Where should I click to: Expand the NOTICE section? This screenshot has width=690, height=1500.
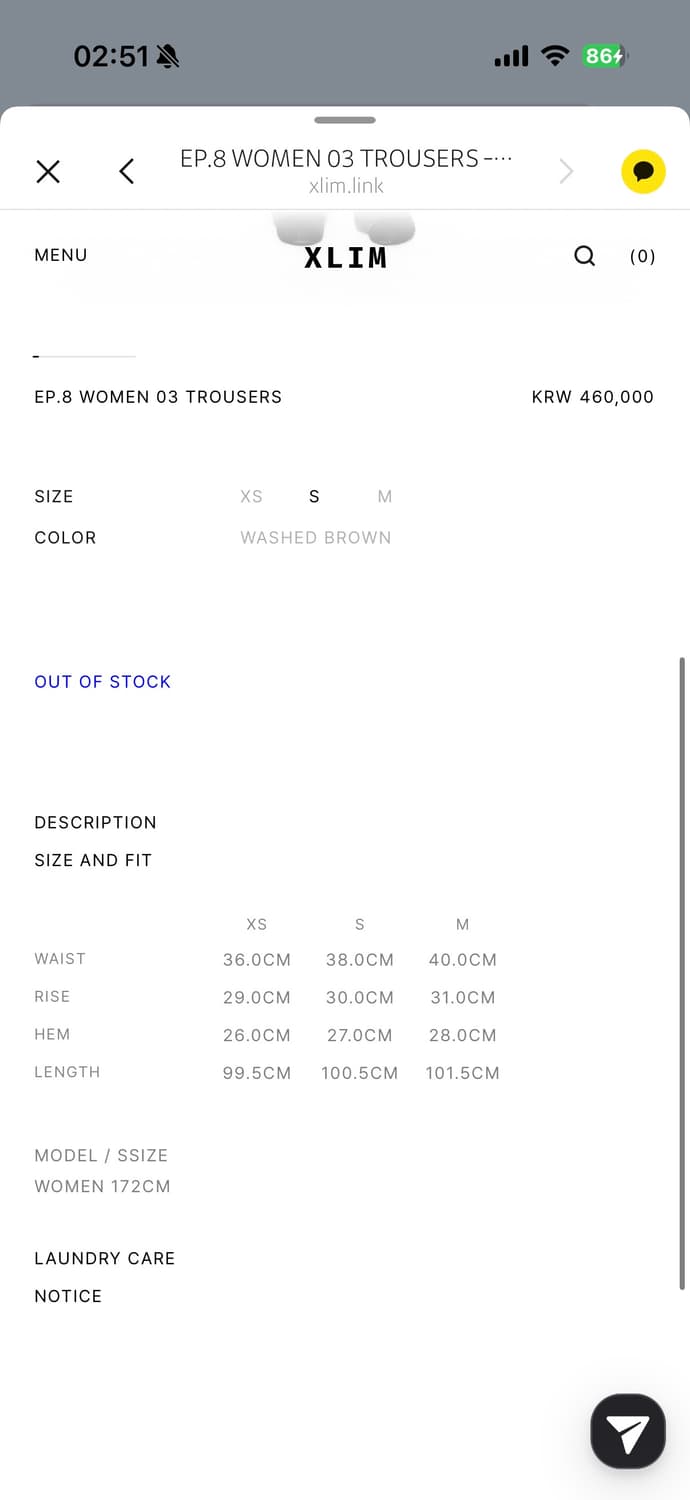[68, 1296]
